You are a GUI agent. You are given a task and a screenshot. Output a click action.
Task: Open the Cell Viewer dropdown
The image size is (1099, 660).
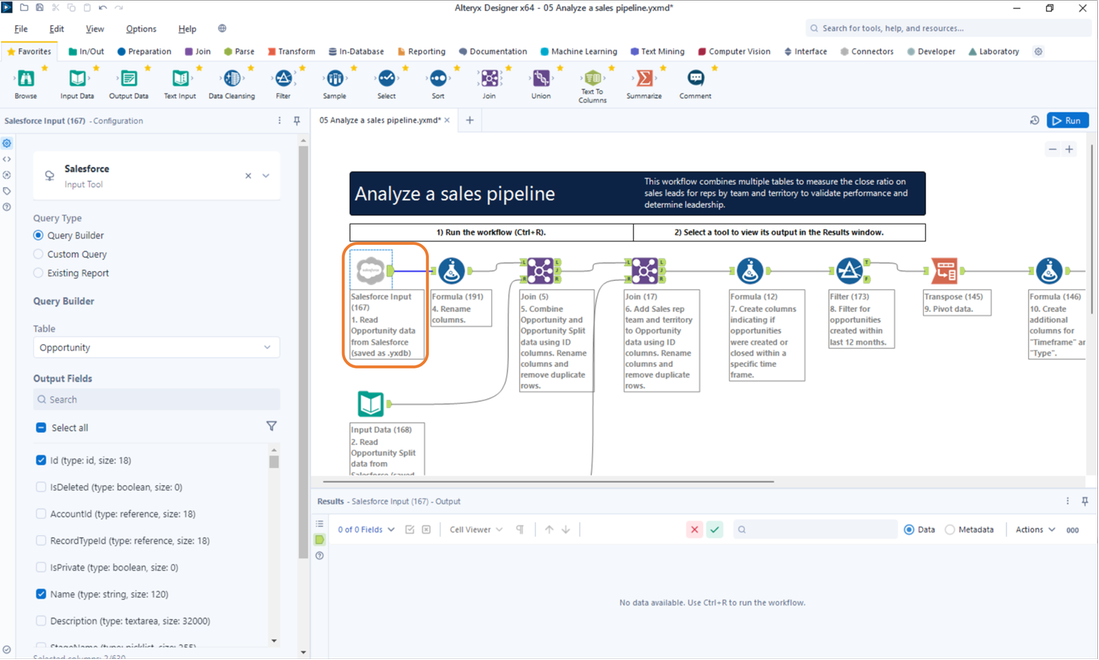tap(476, 530)
